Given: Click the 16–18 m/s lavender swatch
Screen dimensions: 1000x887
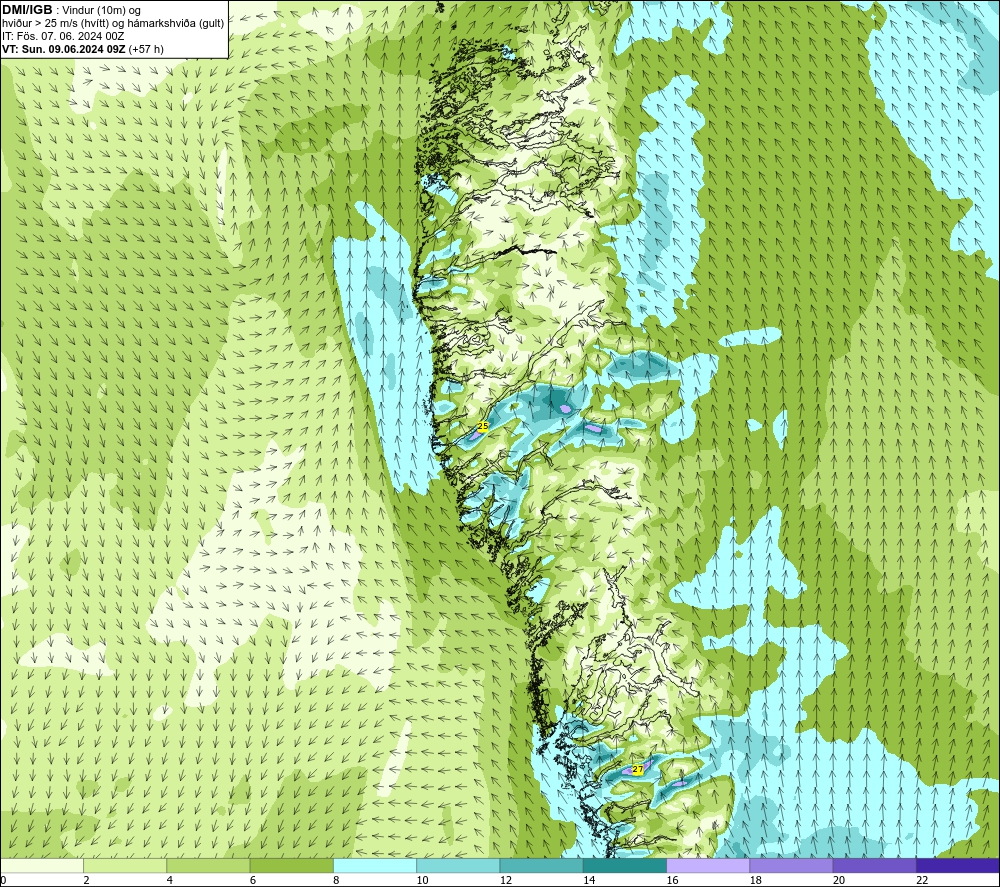Looking at the screenshot, I should [708, 865].
